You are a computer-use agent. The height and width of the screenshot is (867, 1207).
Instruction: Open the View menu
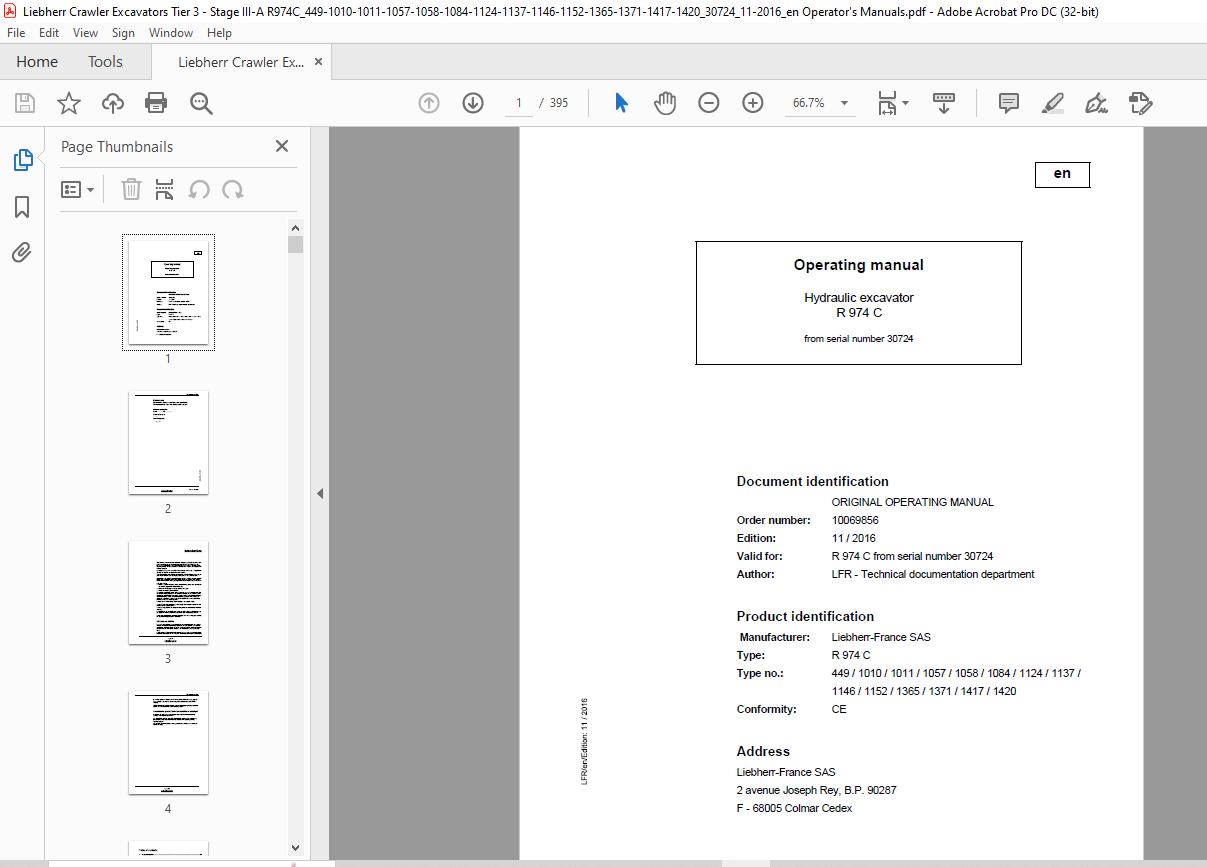tap(86, 33)
